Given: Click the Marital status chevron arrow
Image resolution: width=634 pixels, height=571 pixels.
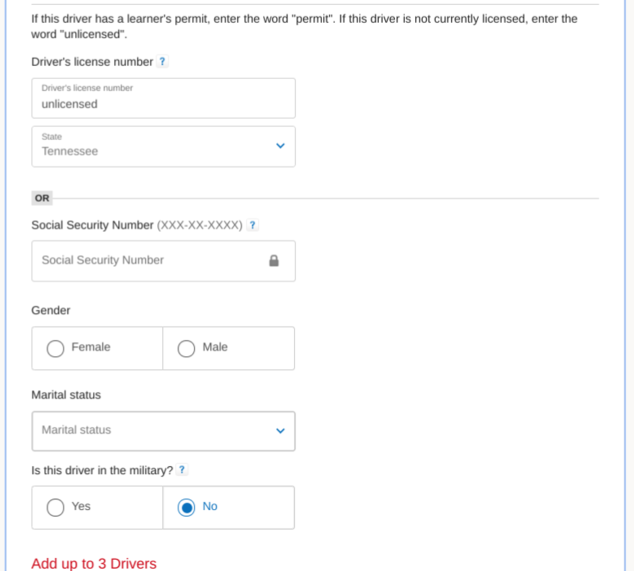Looking at the screenshot, I should point(280,431).
